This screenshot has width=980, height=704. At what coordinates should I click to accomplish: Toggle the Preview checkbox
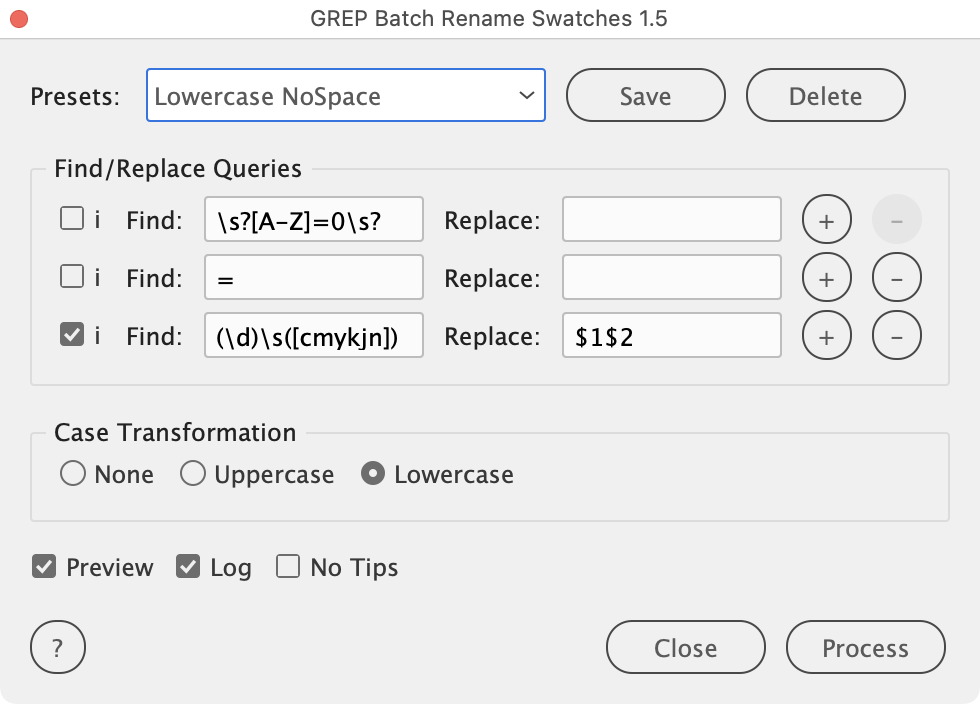point(44,567)
